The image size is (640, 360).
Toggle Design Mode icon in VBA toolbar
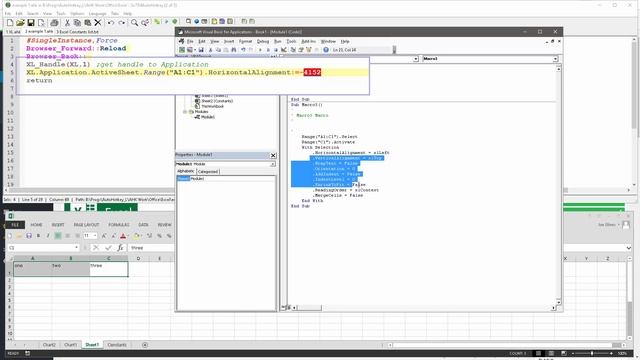(284, 50)
